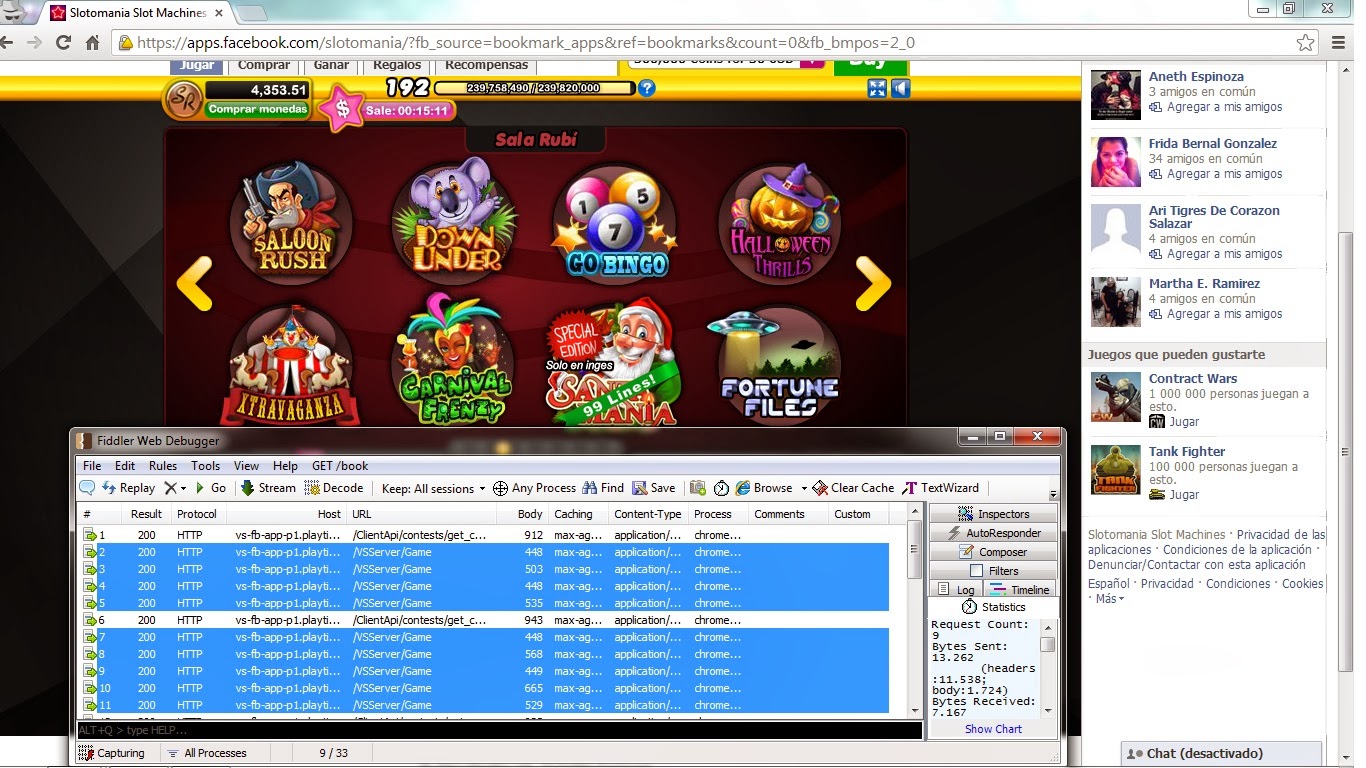
Task: Toggle fullscreen mode in the Slotomania game
Action: click(x=877, y=88)
